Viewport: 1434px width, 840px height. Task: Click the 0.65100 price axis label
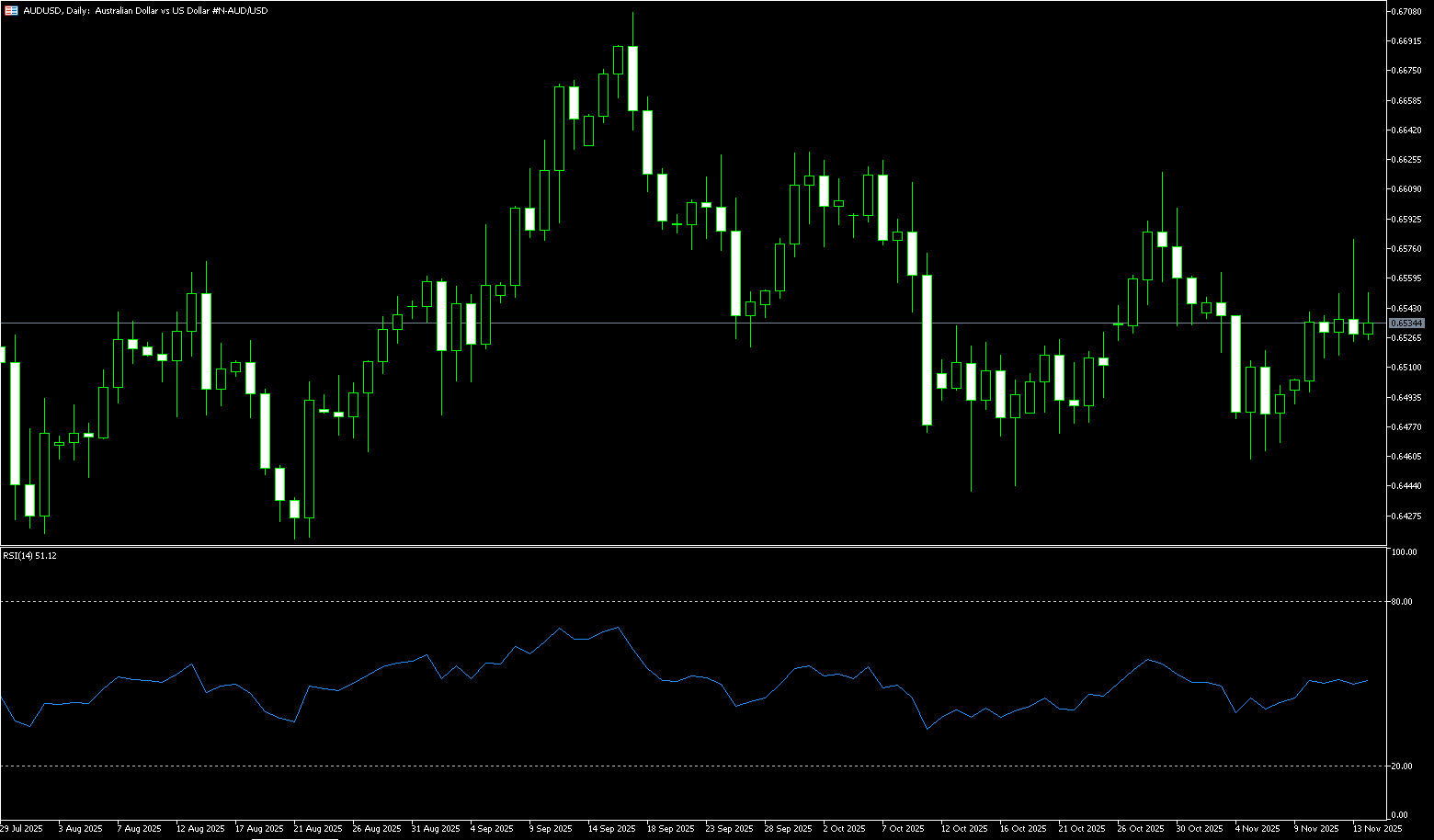(x=1406, y=368)
